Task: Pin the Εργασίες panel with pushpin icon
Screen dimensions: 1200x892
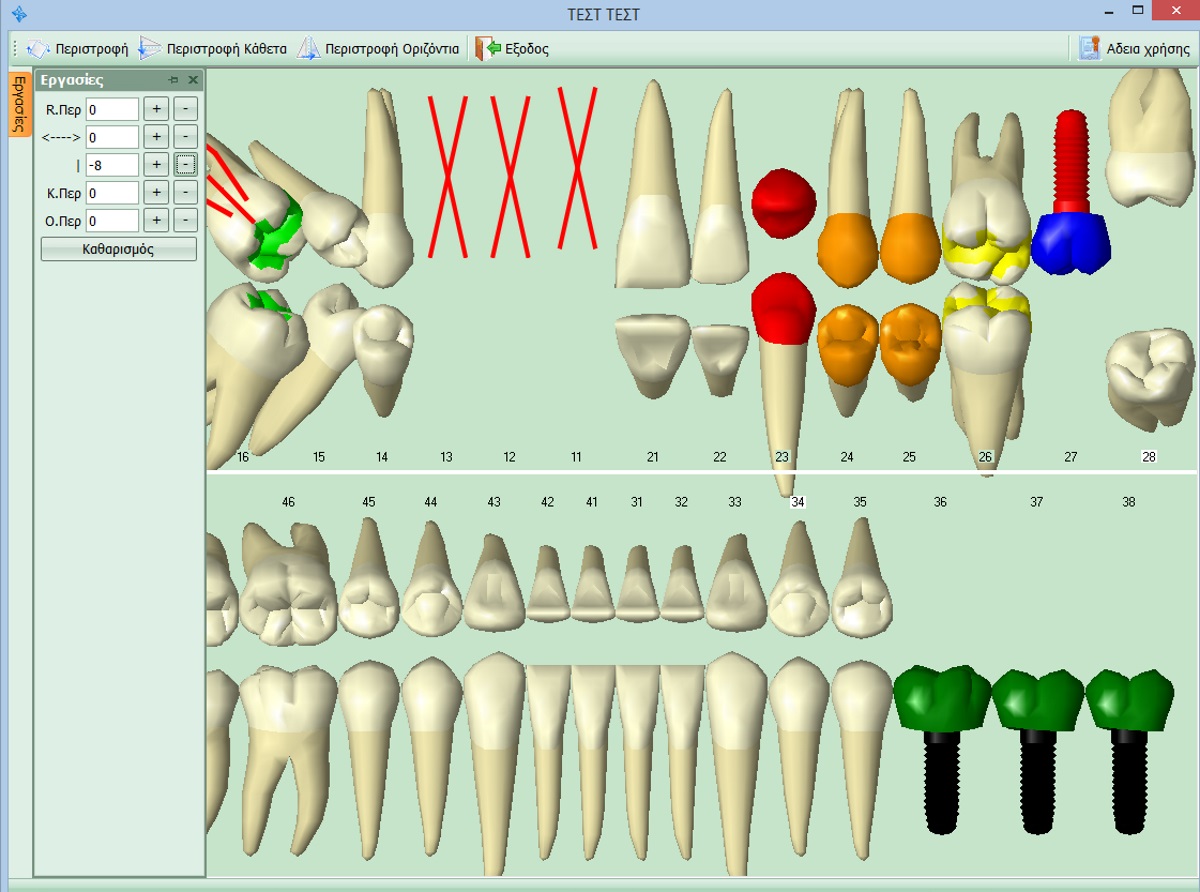Action: pos(174,80)
